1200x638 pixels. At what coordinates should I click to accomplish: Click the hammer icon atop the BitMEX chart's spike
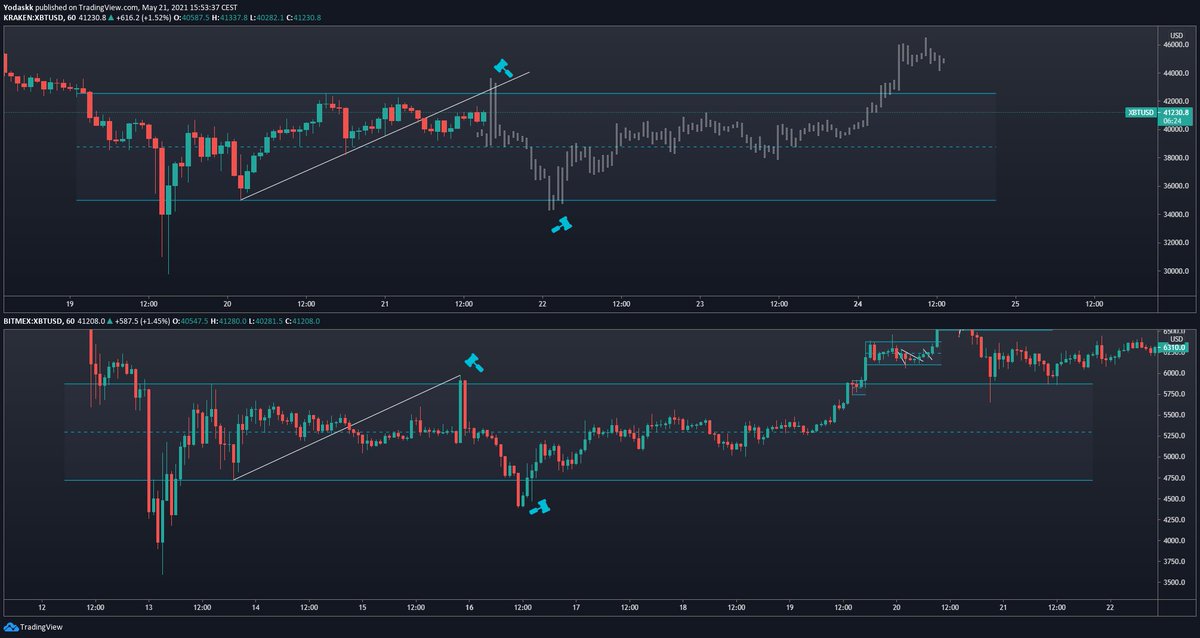coord(474,362)
